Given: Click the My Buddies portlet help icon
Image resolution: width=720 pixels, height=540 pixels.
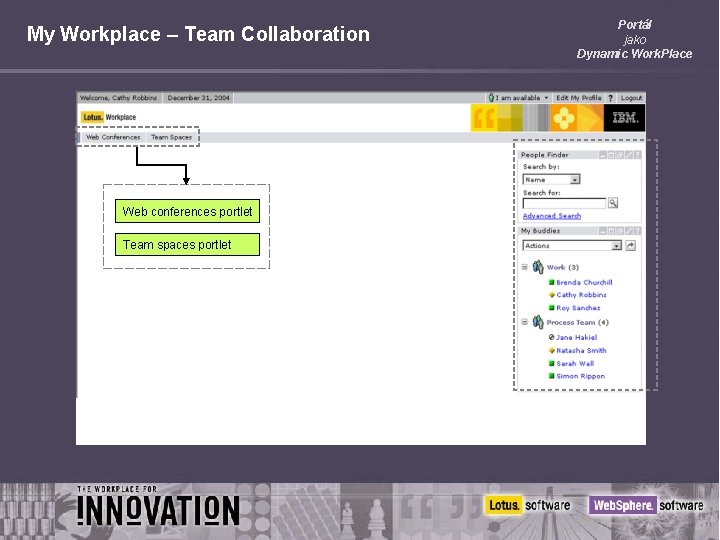Looking at the screenshot, I should 637,231.
